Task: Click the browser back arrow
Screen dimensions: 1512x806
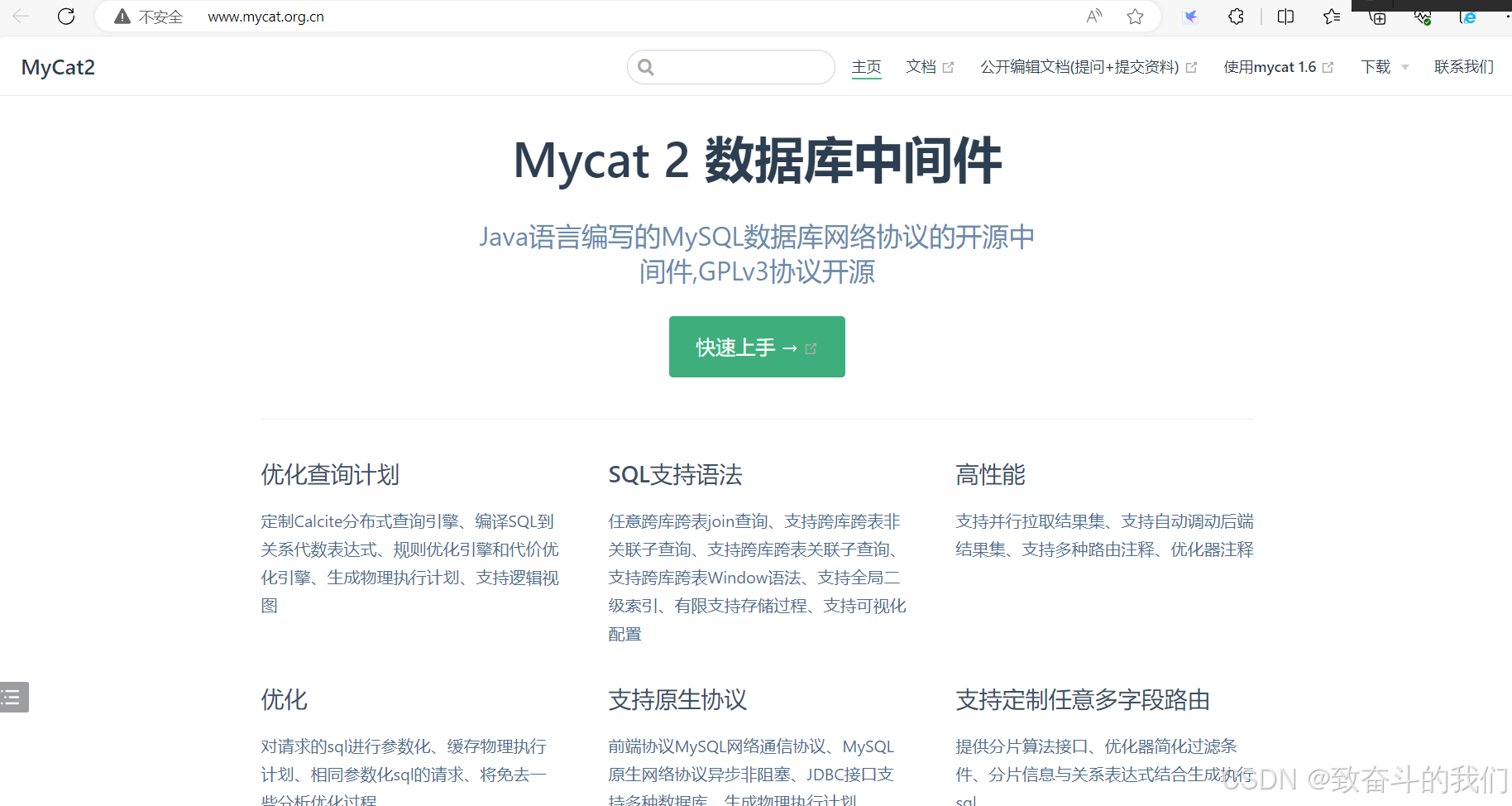Action: click(x=21, y=17)
